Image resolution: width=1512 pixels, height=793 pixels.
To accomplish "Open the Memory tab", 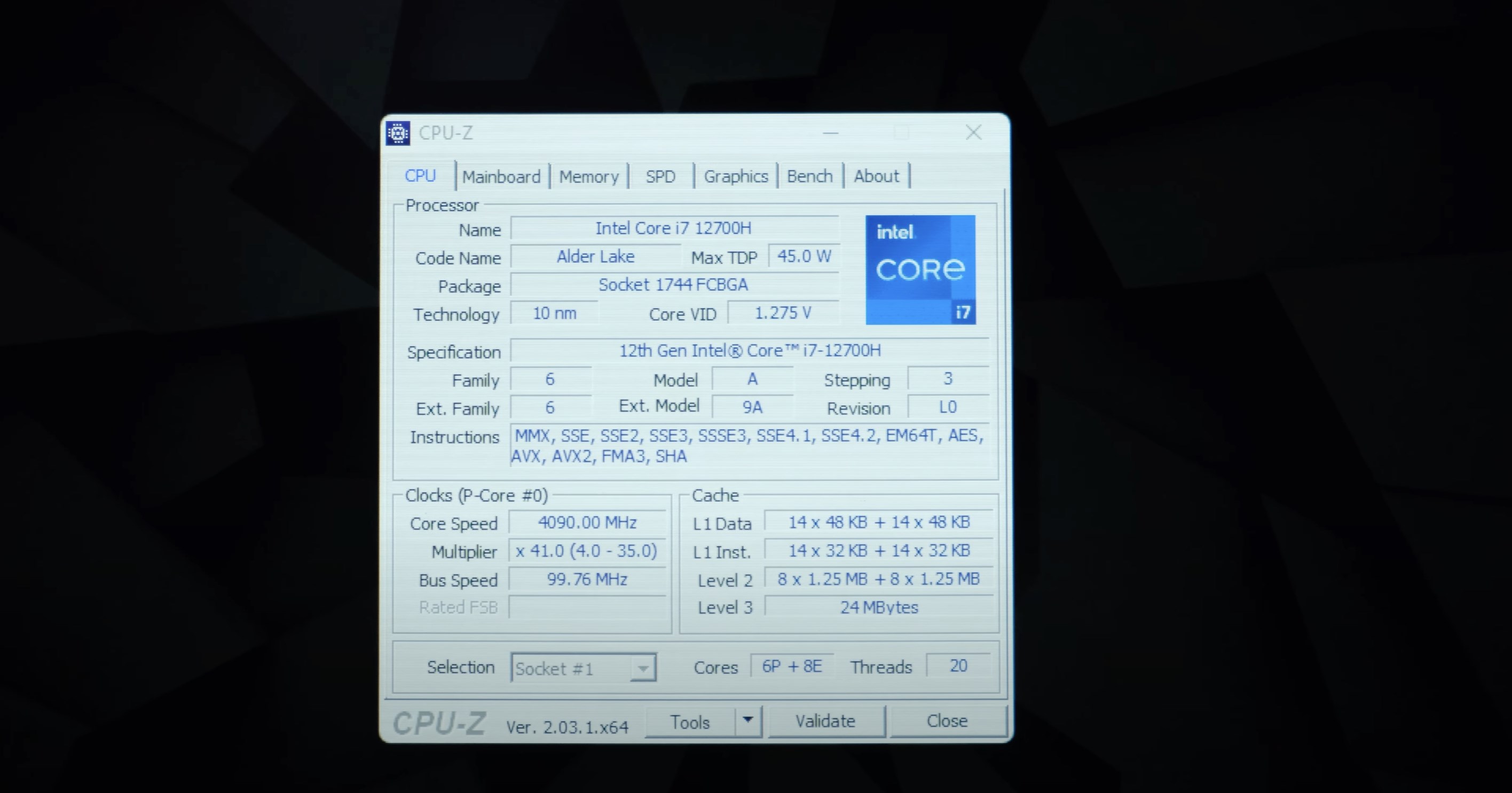I will click(589, 177).
